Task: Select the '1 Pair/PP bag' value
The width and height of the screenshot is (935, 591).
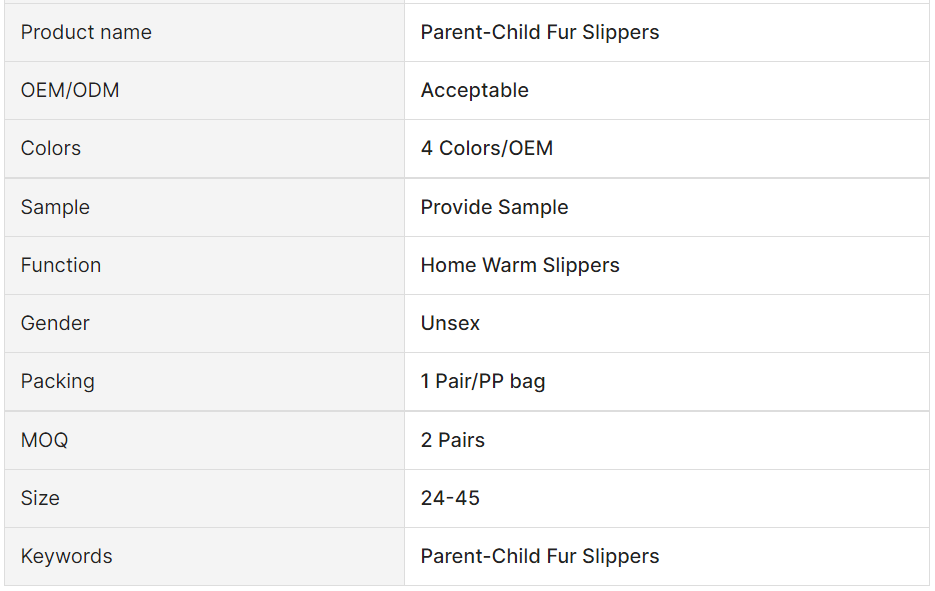Action: point(483,381)
